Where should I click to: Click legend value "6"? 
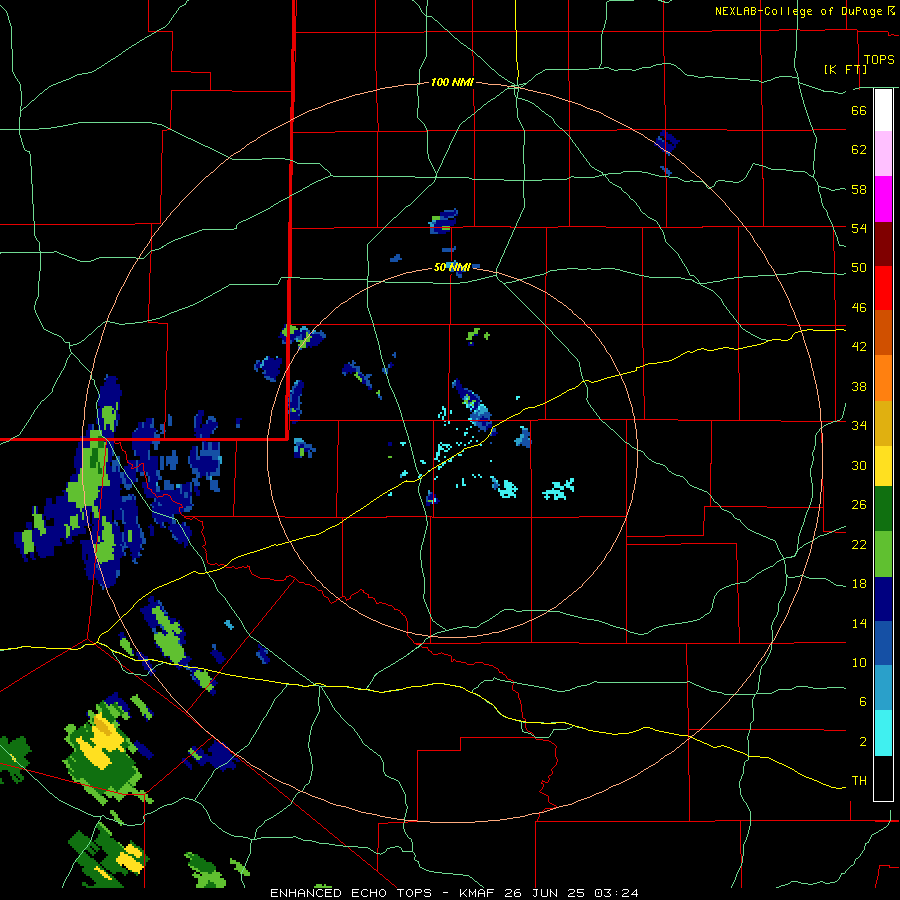[x=863, y=702]
